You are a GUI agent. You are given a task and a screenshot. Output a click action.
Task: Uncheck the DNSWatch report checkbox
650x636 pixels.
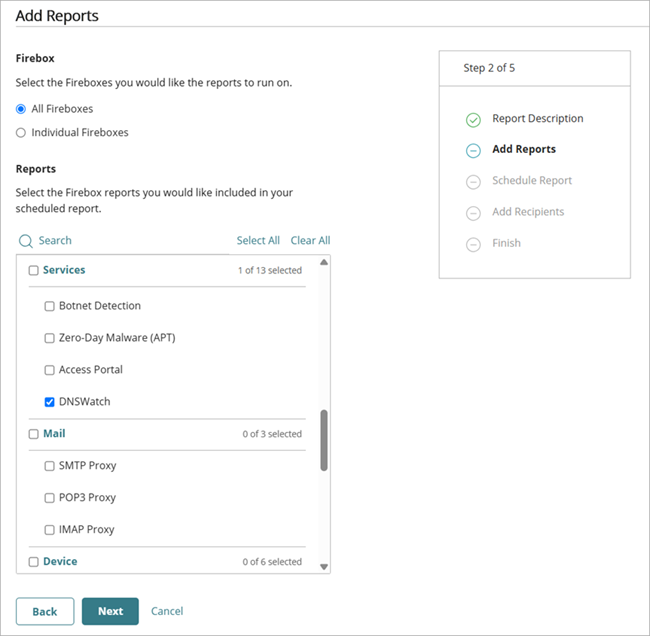click(49, 402)
